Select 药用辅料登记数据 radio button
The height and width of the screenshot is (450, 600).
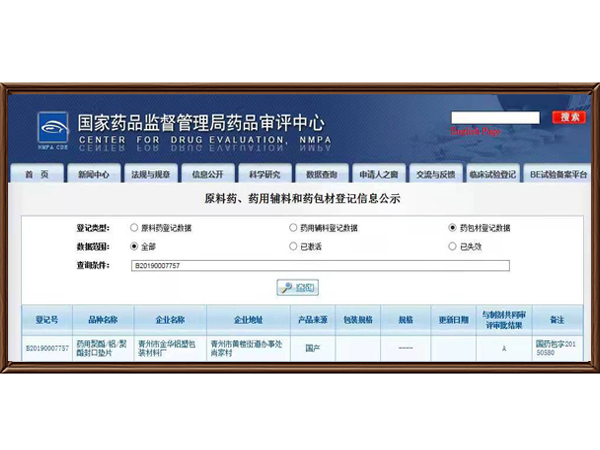tap(293, 228)
